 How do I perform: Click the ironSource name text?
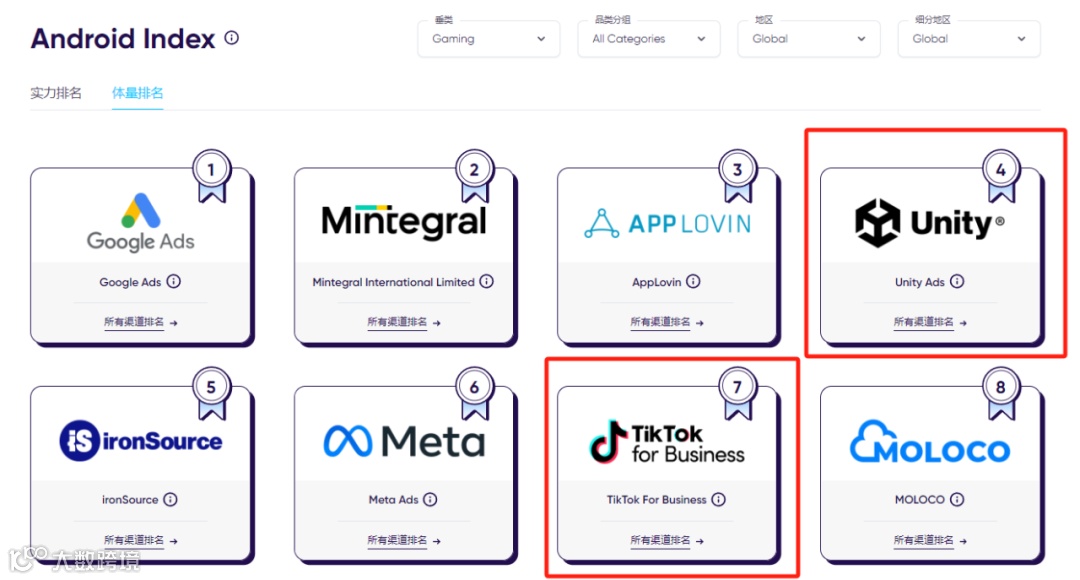(130, 499)
